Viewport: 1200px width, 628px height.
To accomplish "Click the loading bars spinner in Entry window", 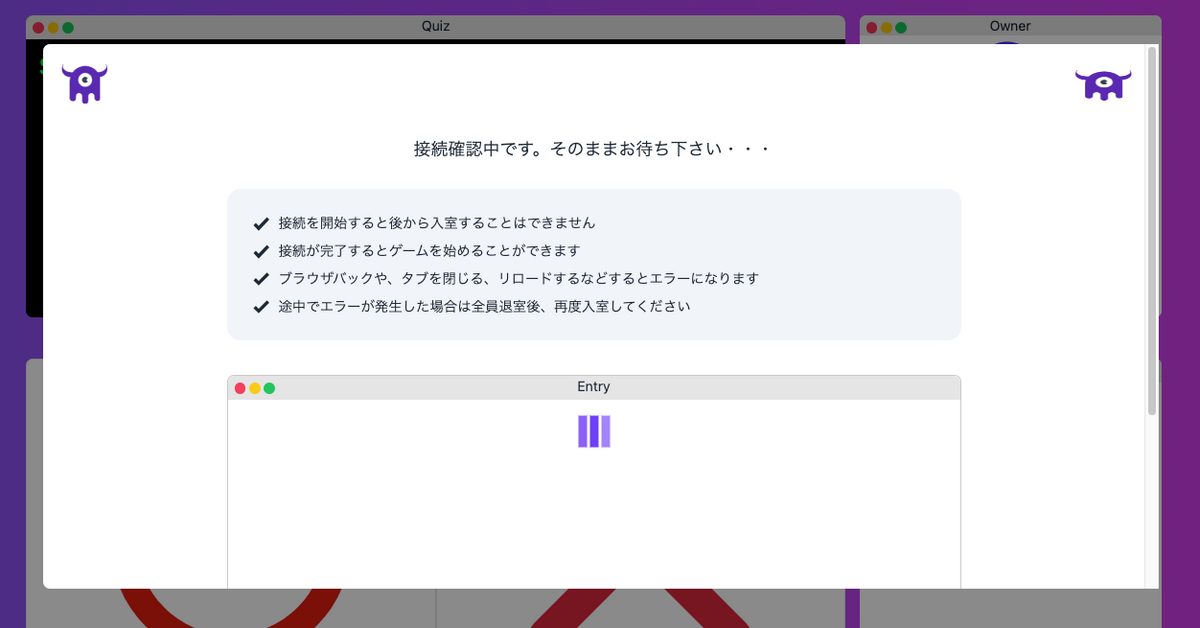I will tap(594, 431).
